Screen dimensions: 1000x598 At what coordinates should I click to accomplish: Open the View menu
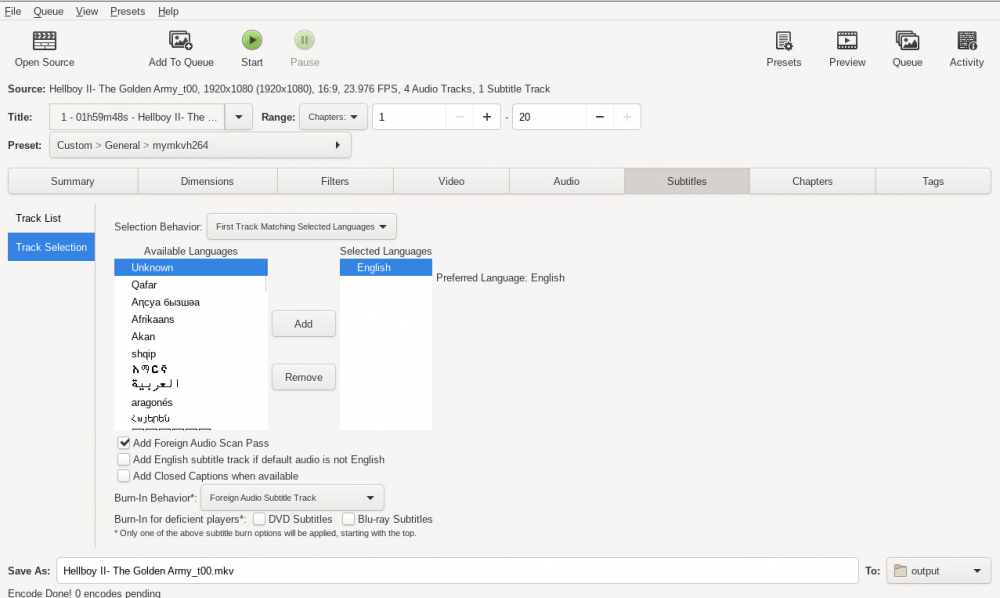click(87, 11)
